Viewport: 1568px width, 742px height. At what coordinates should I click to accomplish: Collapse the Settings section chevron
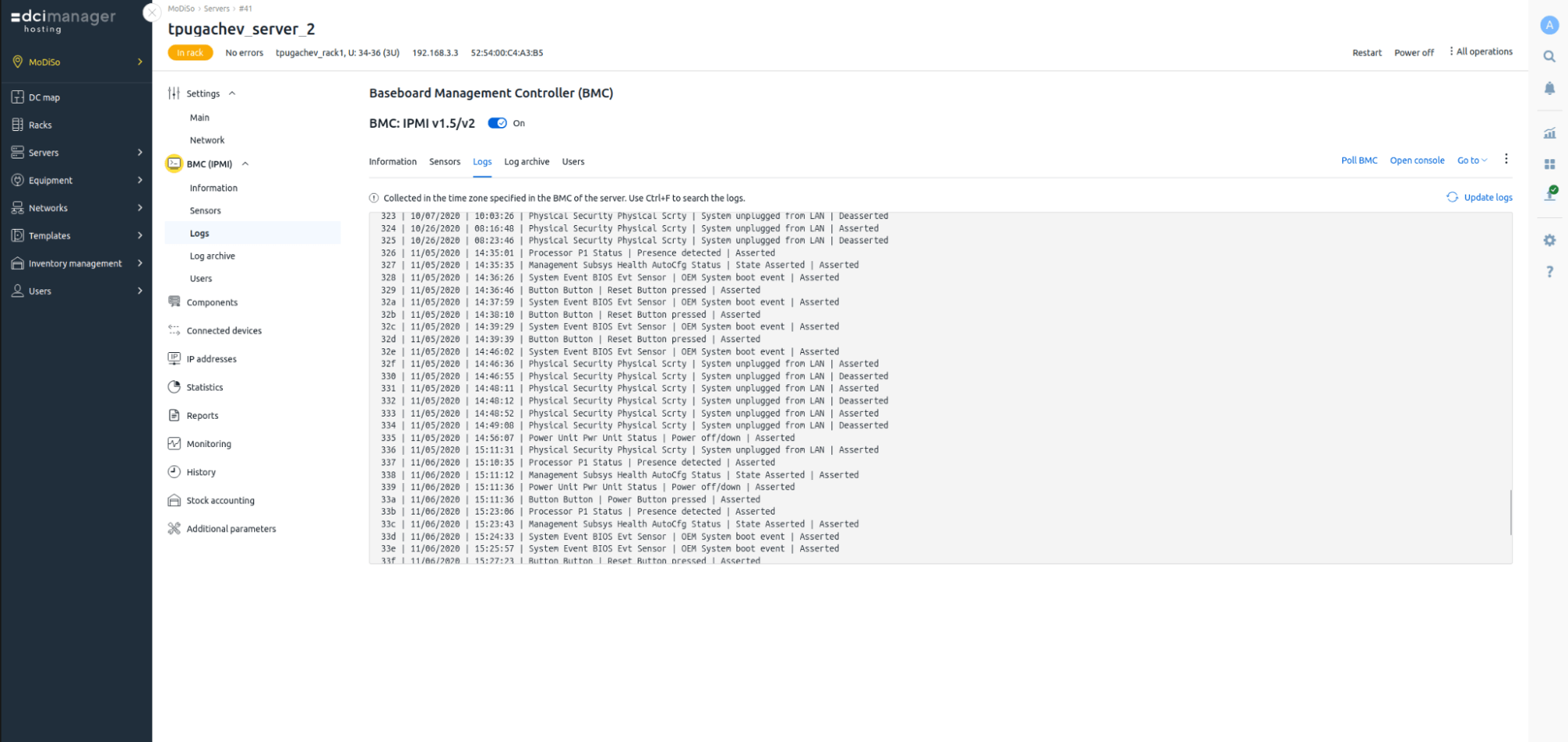(x=232, y=93)
